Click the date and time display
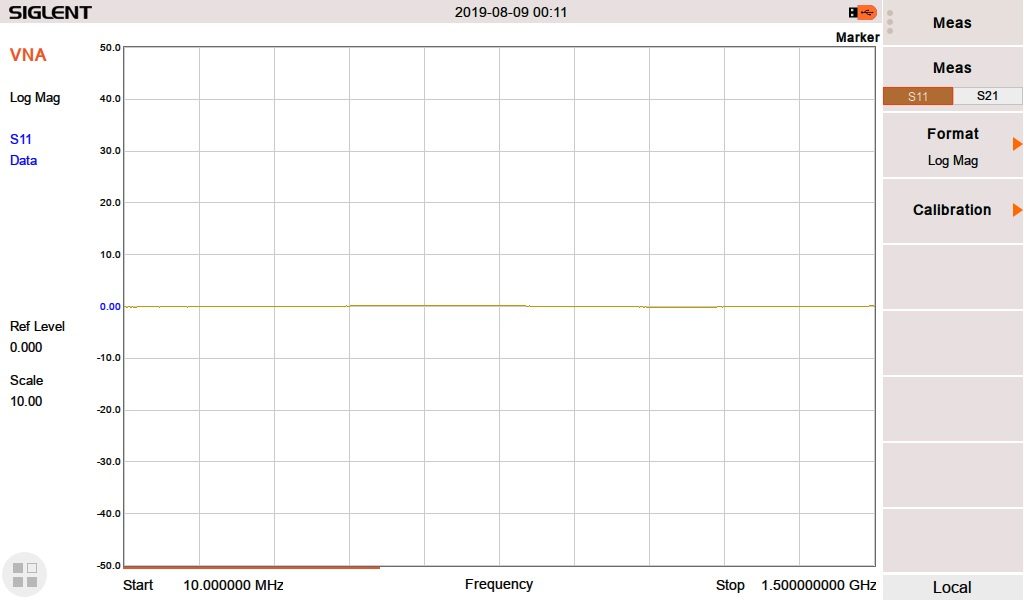 click(511, 12)
